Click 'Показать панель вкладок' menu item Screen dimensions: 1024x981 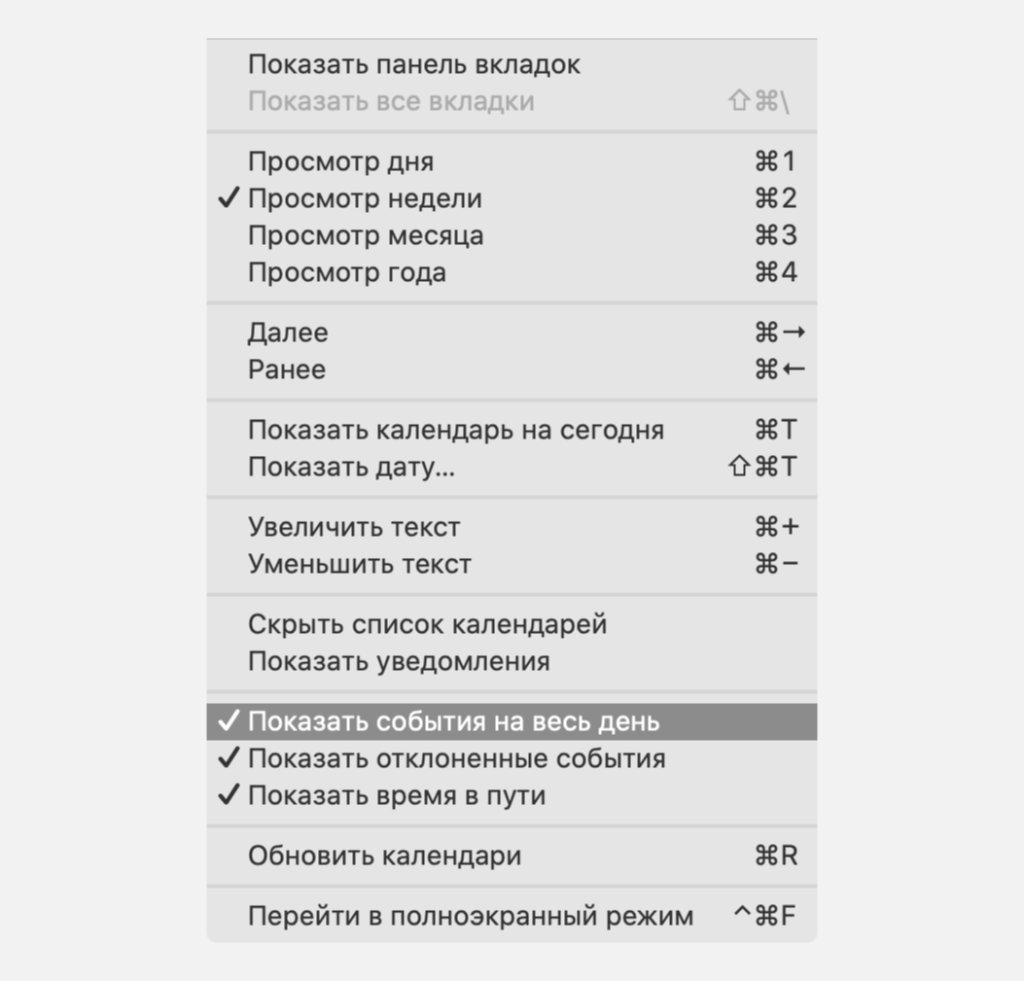click(414, 65)
